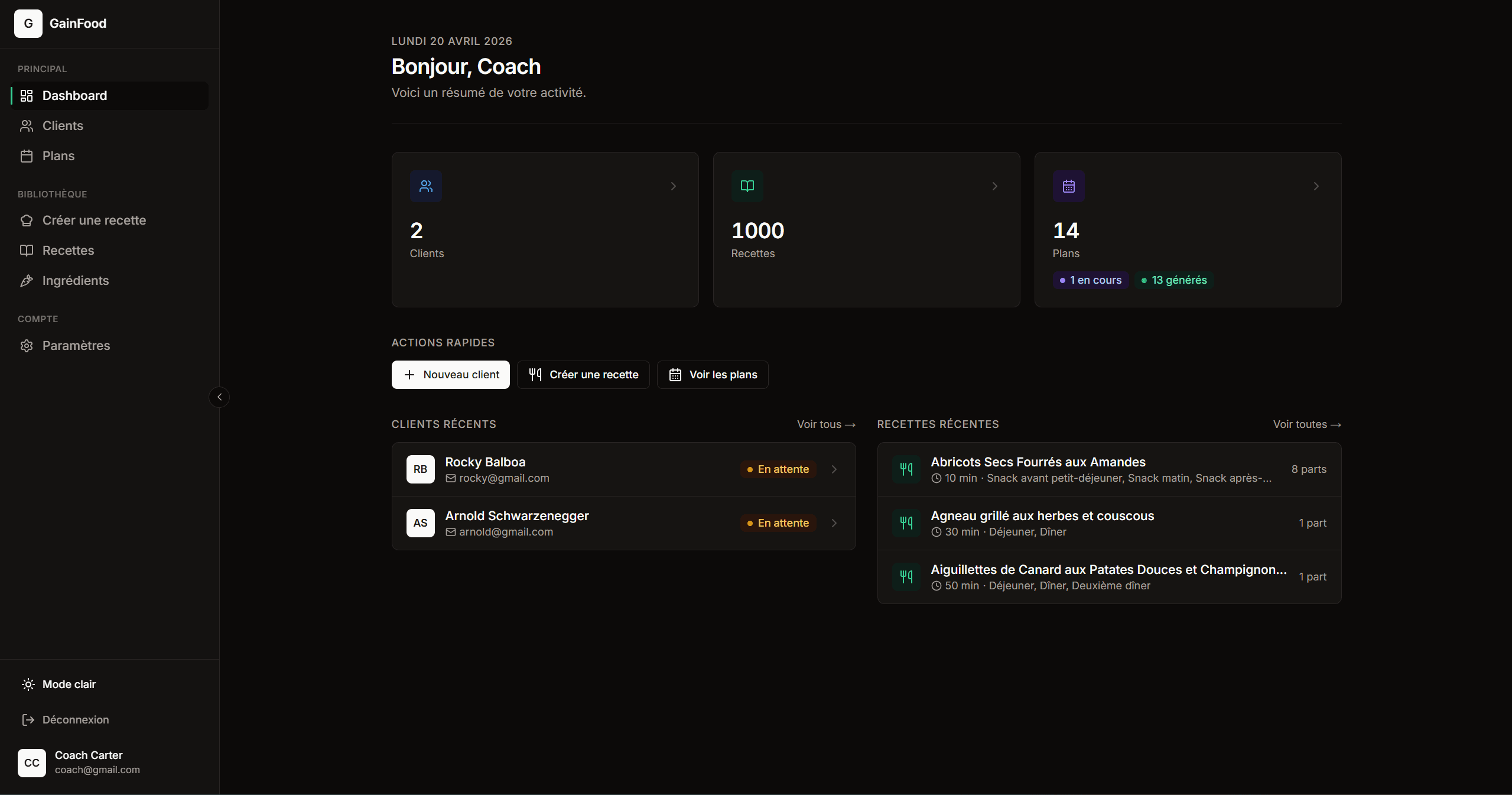The image size is (1512, 795).
Task: Click the fork icon for Abricots Secs recipe
Action: (906, 469)
